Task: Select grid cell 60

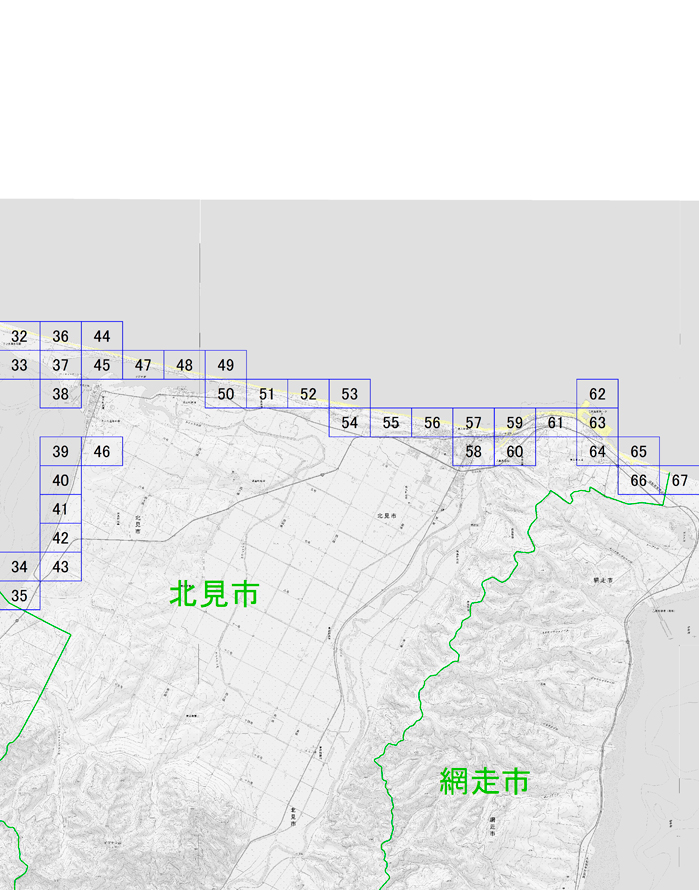Action: point(515,451)
